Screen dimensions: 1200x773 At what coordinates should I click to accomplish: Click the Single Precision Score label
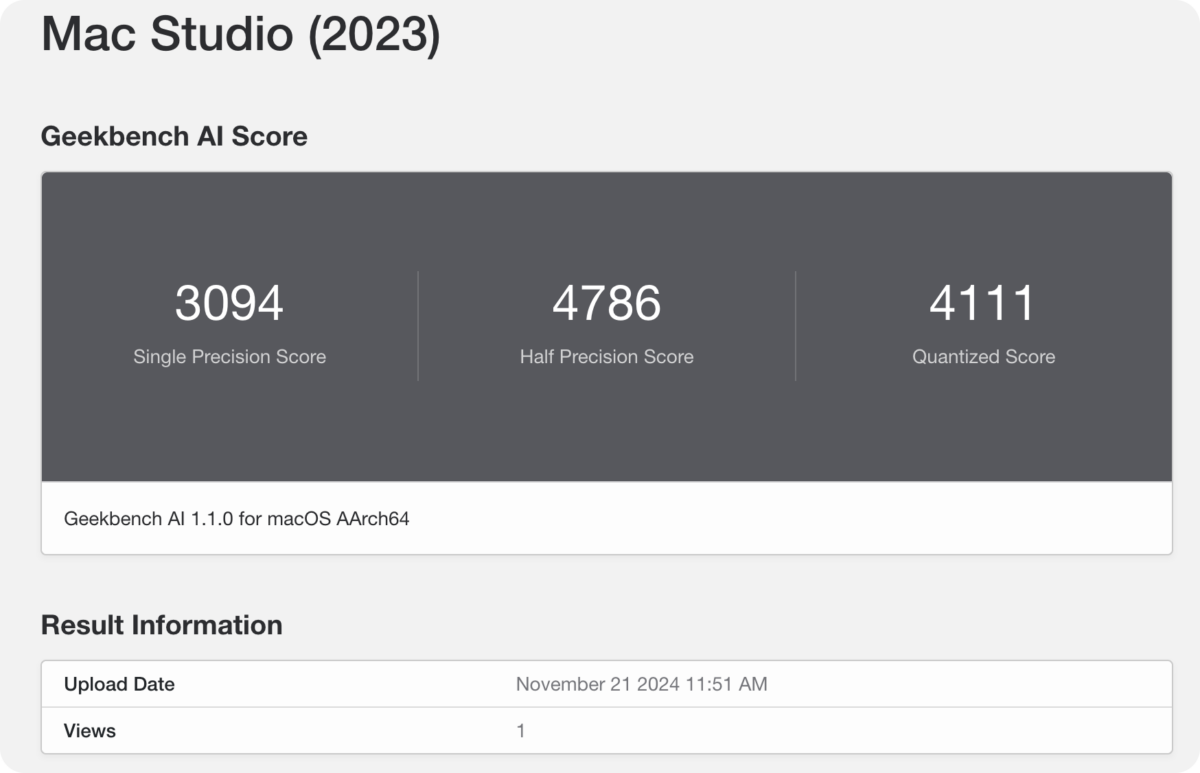pos(229,357)
